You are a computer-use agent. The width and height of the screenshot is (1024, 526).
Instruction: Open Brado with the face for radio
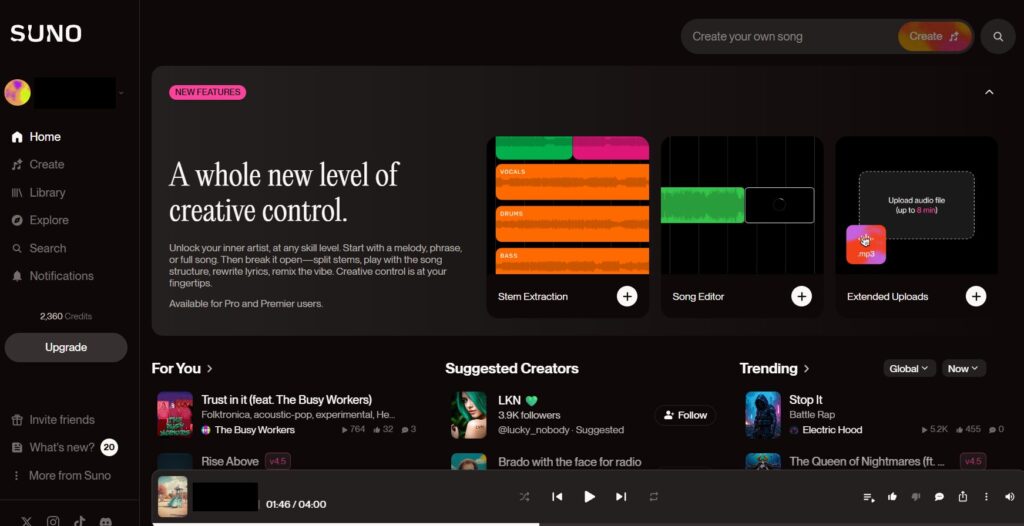coord(569,461)
